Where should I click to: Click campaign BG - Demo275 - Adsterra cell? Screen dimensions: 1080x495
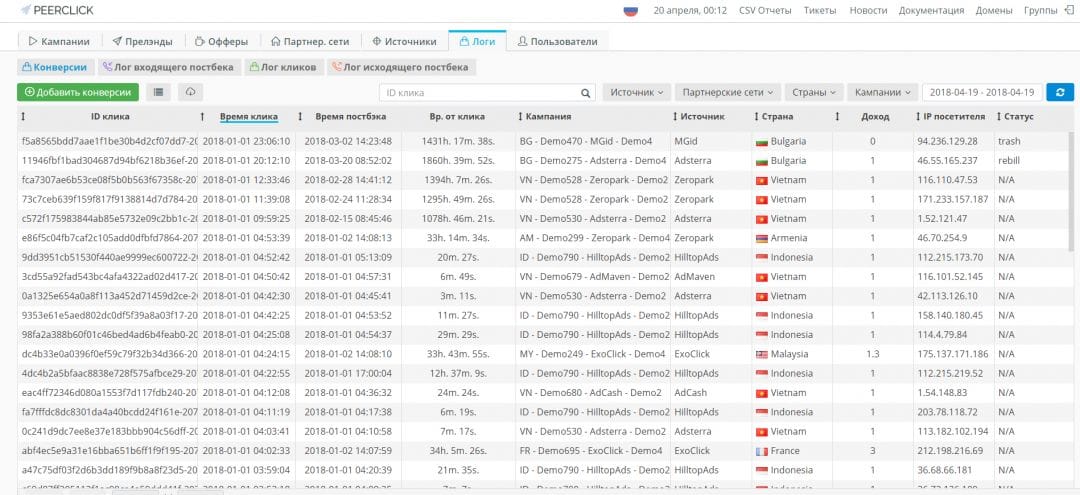click(593, 160)
